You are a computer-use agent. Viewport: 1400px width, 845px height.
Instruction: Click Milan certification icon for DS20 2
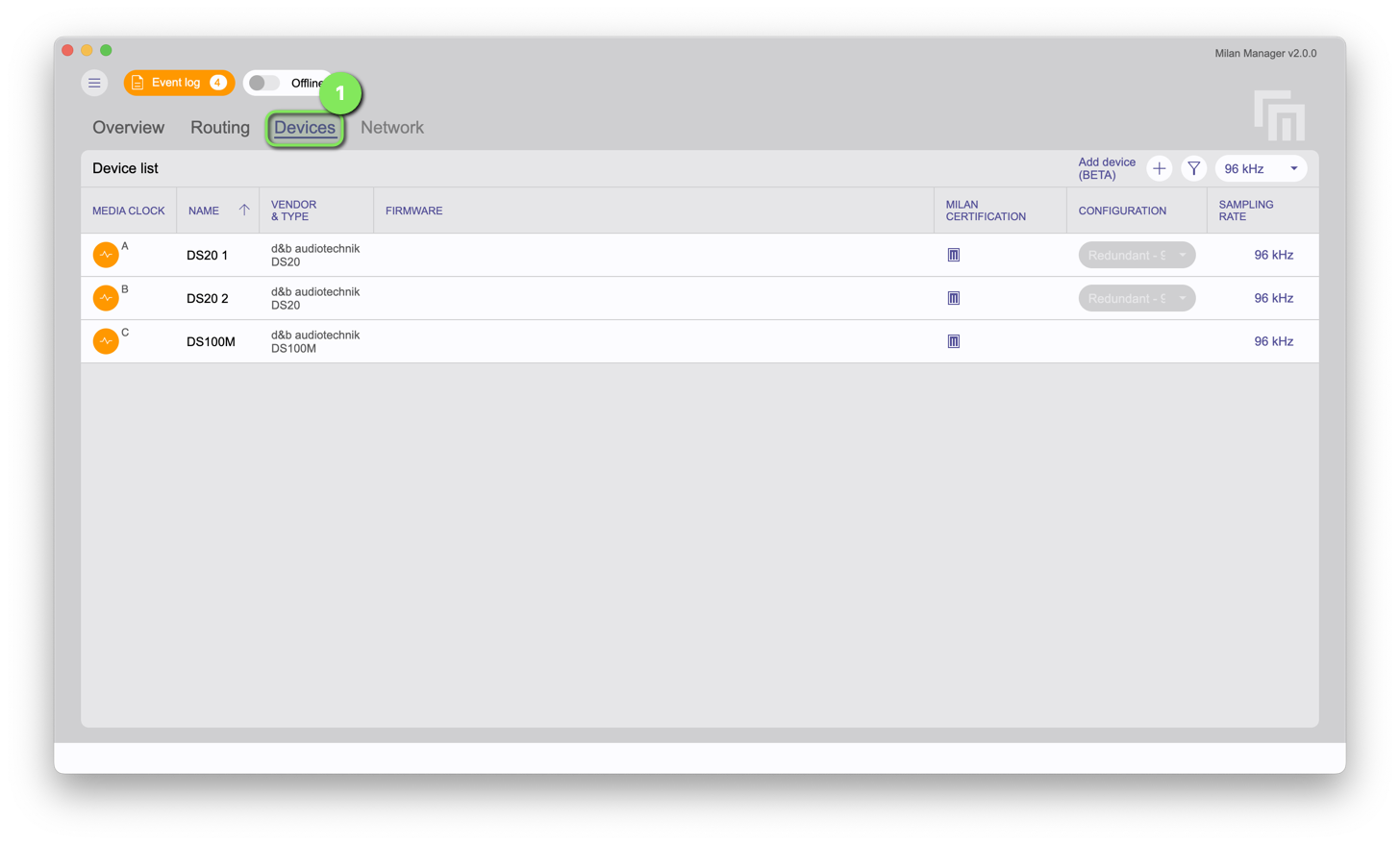click(953, 298)
